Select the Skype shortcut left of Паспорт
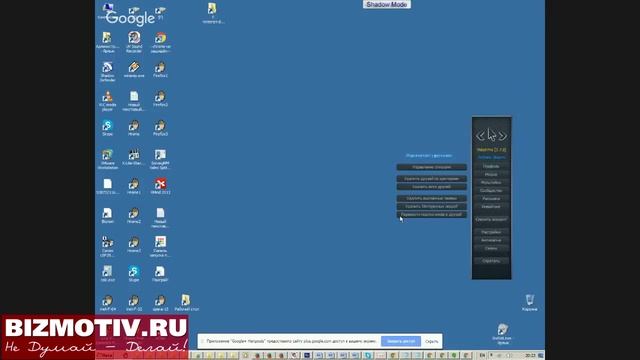The width and height of the screenshot is (640, 360). click(134, 273)
